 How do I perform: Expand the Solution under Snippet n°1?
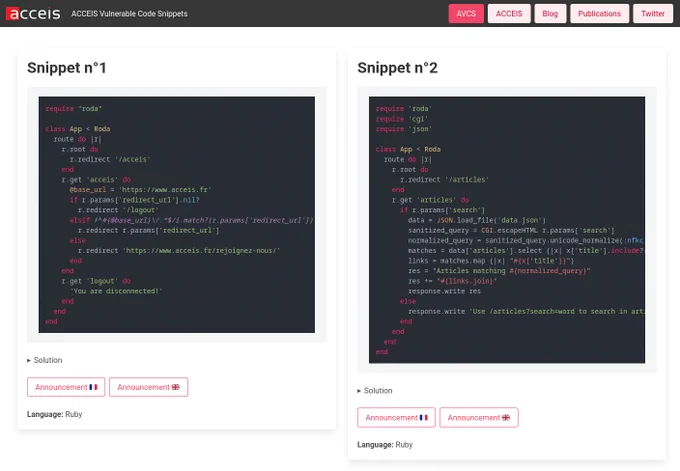pyautogui.click(x=45, y=360)
